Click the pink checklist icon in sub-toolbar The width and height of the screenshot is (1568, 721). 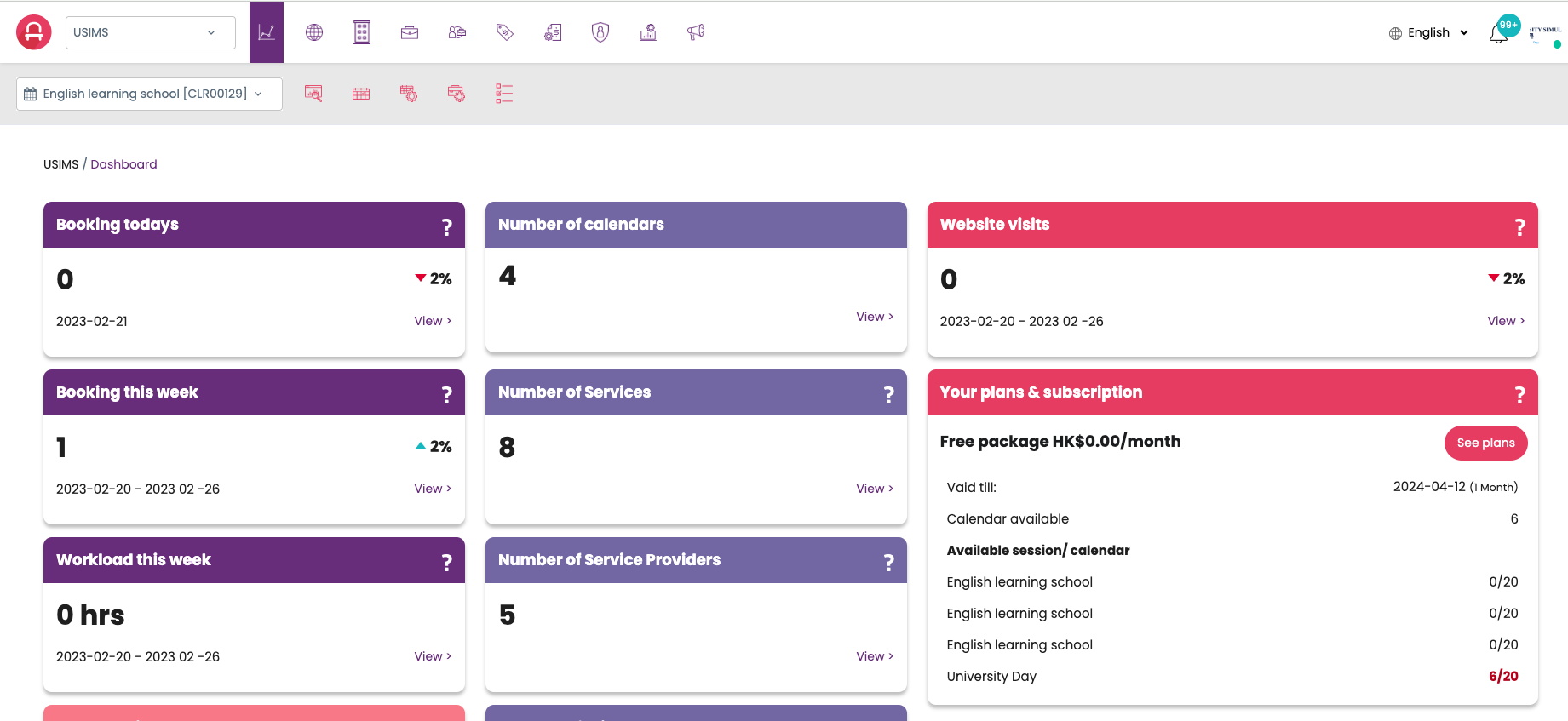tap(504, 94)
